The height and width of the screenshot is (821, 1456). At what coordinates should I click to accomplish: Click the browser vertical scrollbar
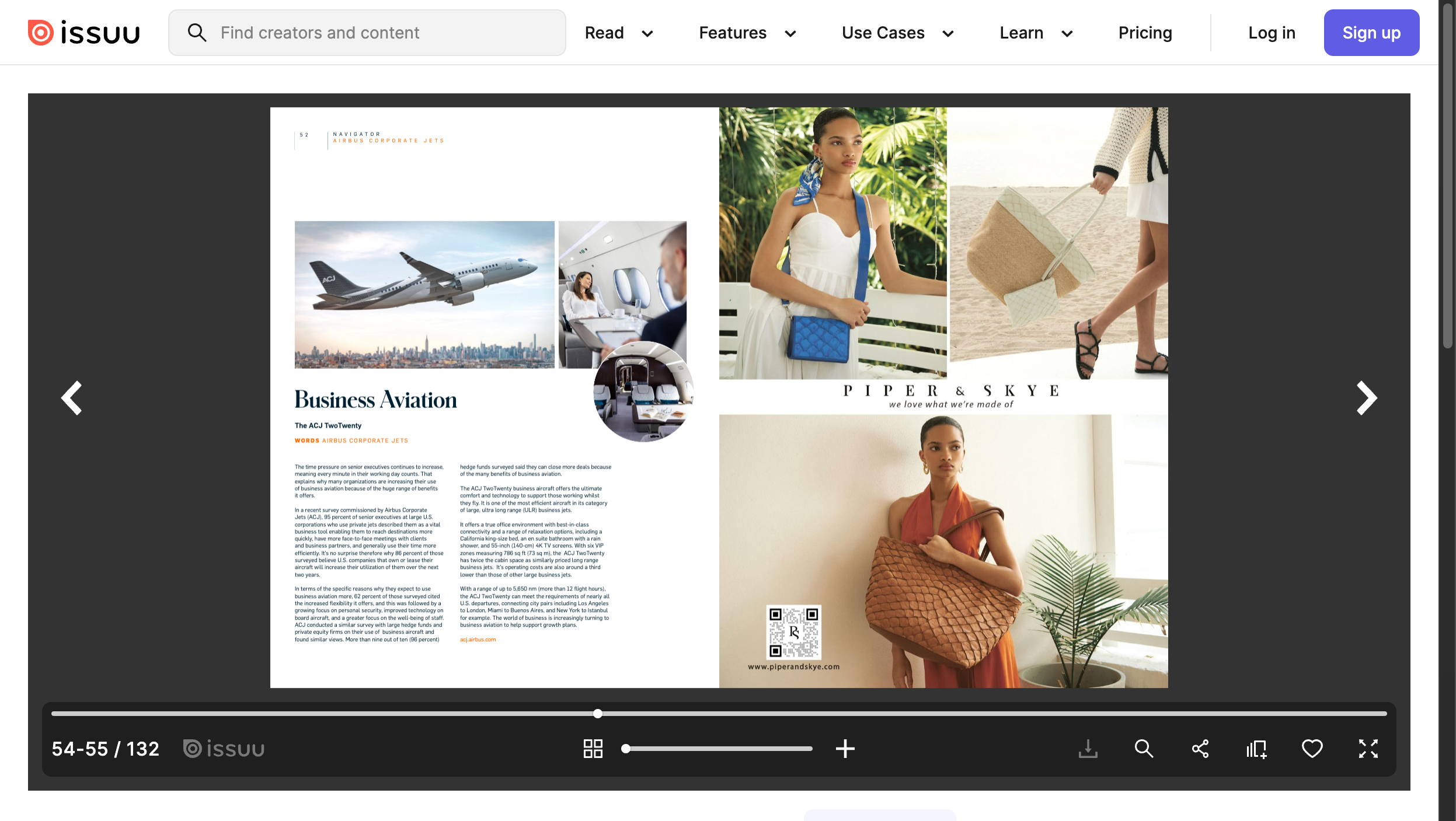(1447, 175)
